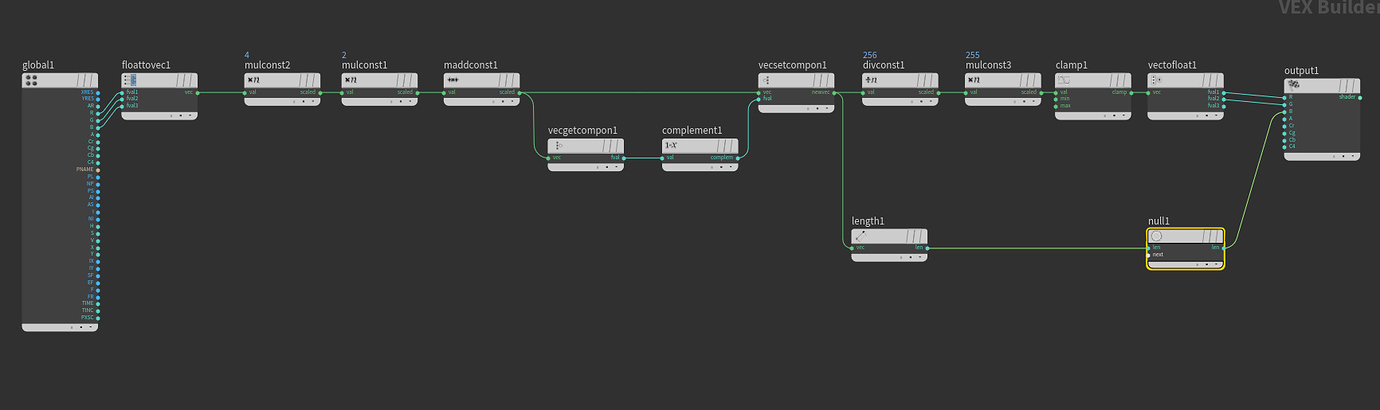Toggle rightmost flag on divconst1 node

tap(933, 80)
